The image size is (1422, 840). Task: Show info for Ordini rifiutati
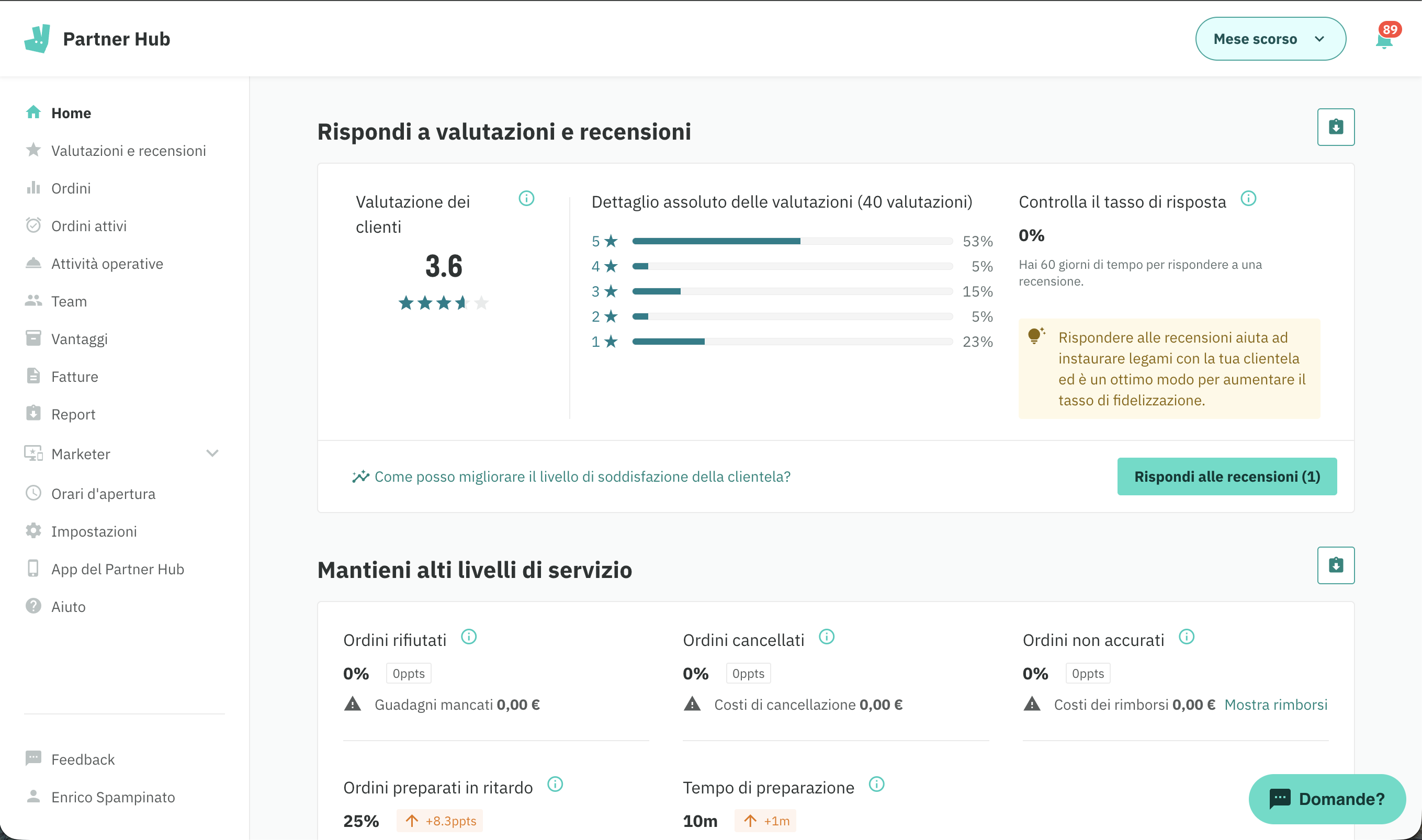click(469, 637)
